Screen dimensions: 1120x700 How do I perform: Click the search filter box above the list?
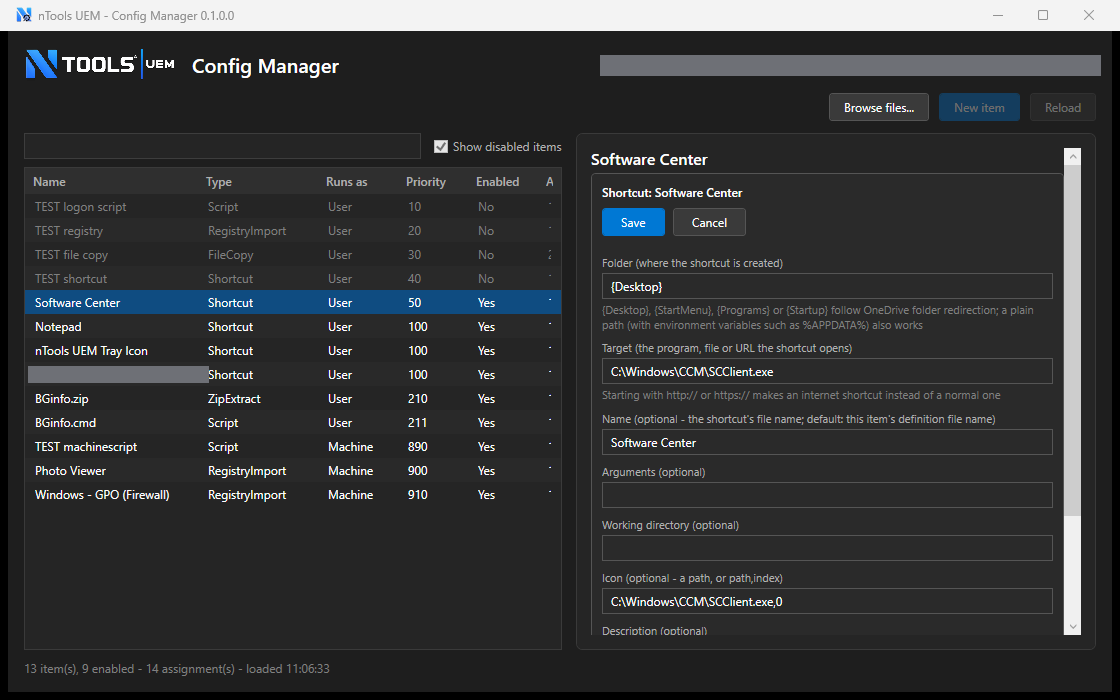[x=222, y=146]
